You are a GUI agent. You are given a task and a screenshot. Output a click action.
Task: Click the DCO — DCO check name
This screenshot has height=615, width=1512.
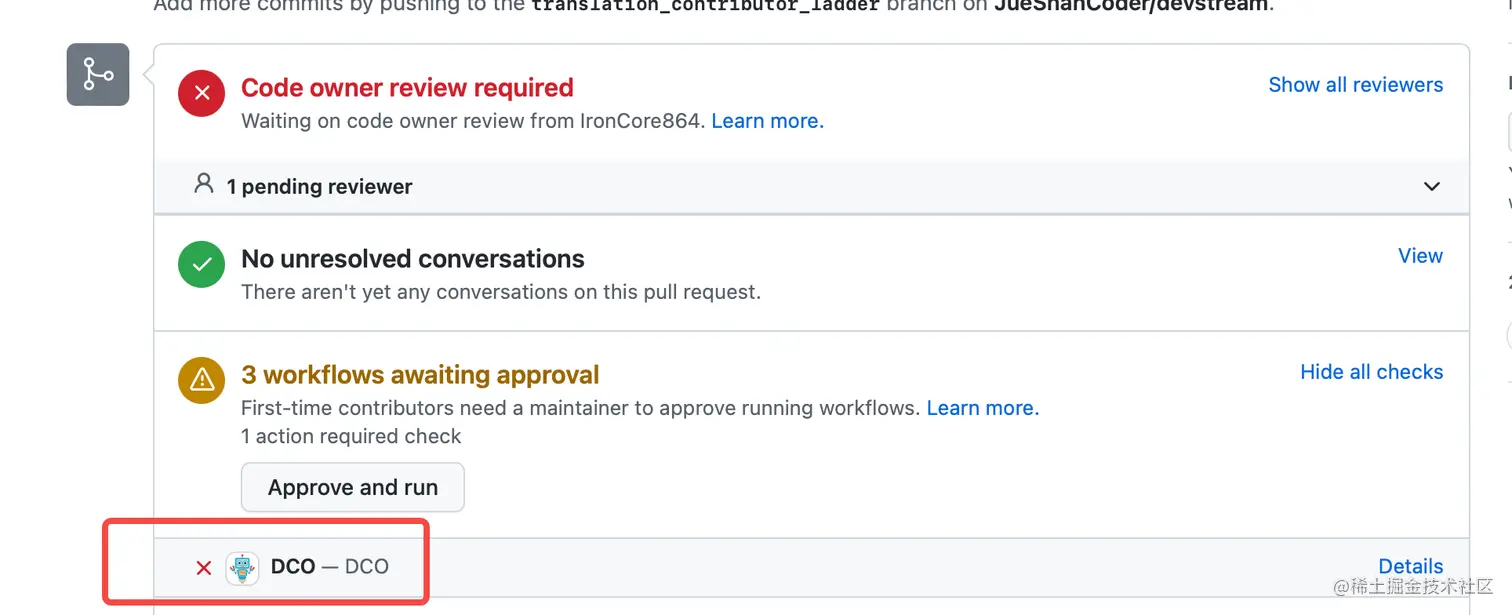tap(329, 567)
